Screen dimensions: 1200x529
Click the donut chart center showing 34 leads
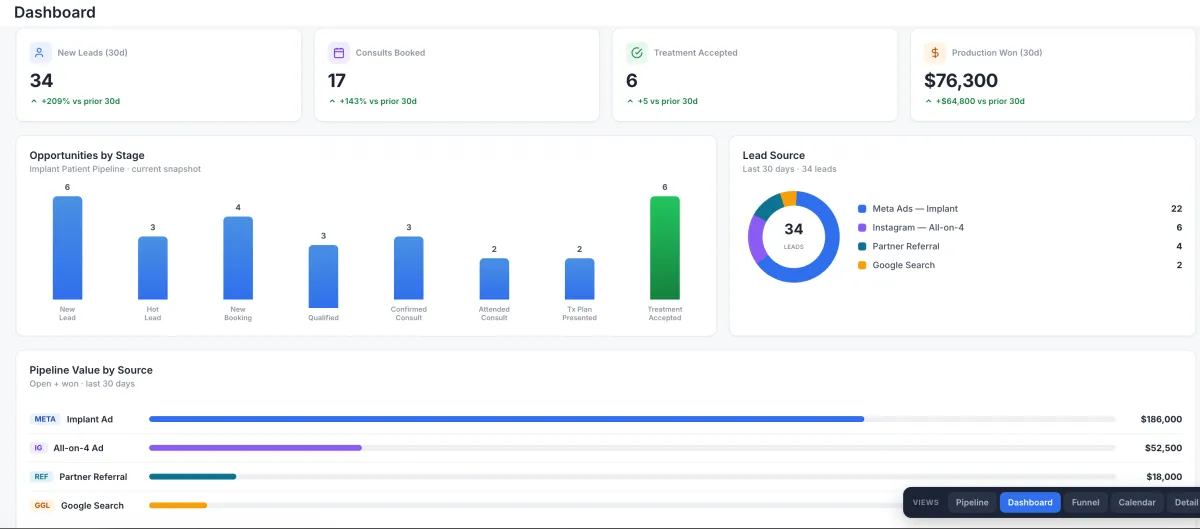point(793,236)
